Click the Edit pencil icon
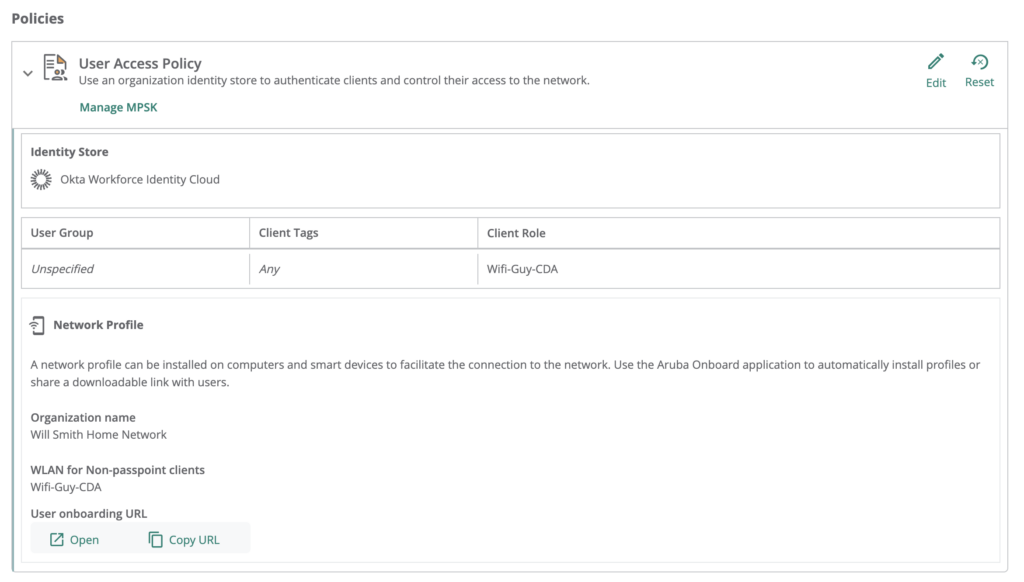The height and width of the screenshot is (582, 1024). [x=935, y=62]
